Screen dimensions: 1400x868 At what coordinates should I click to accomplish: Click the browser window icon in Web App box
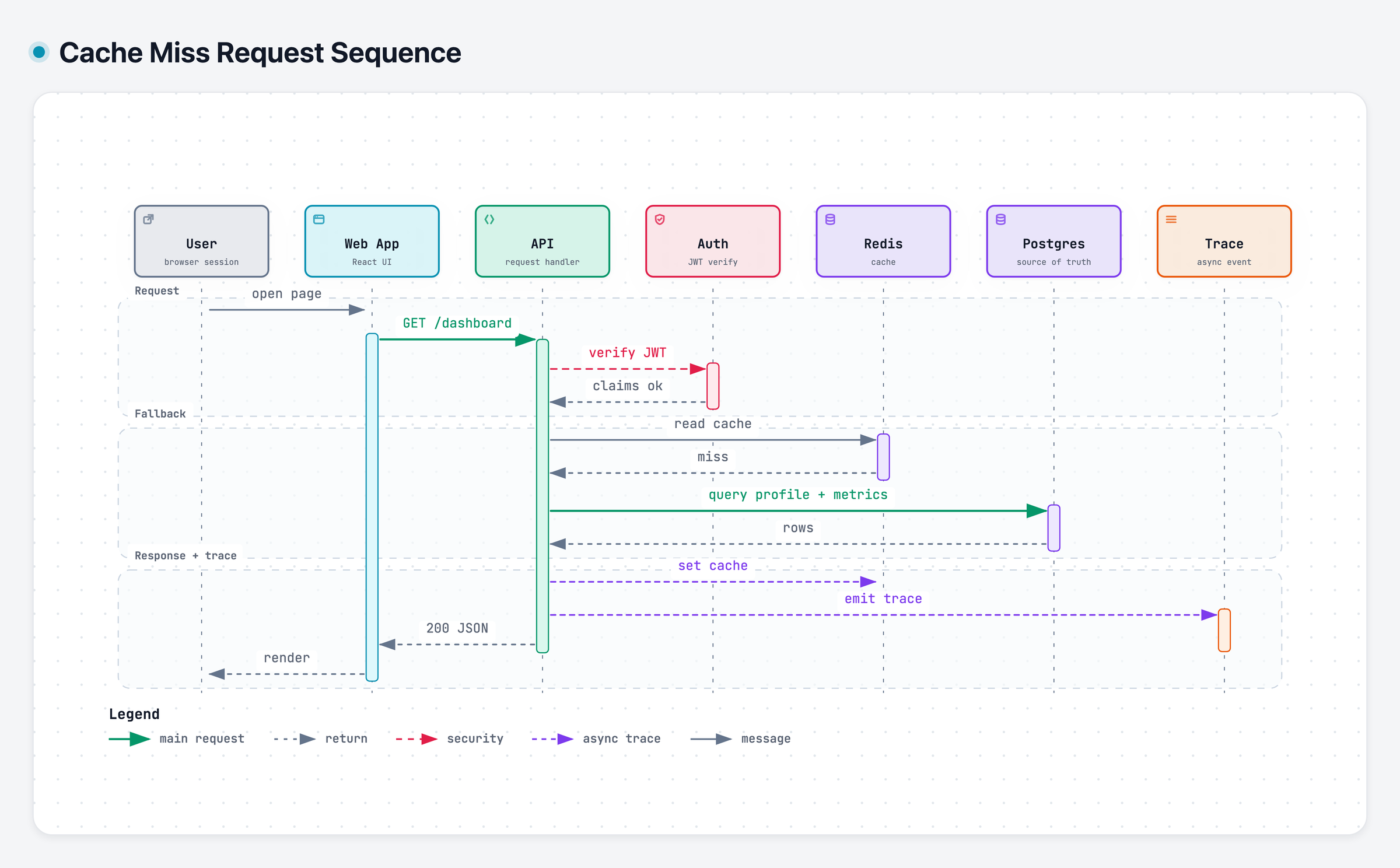tap(319, 219)
